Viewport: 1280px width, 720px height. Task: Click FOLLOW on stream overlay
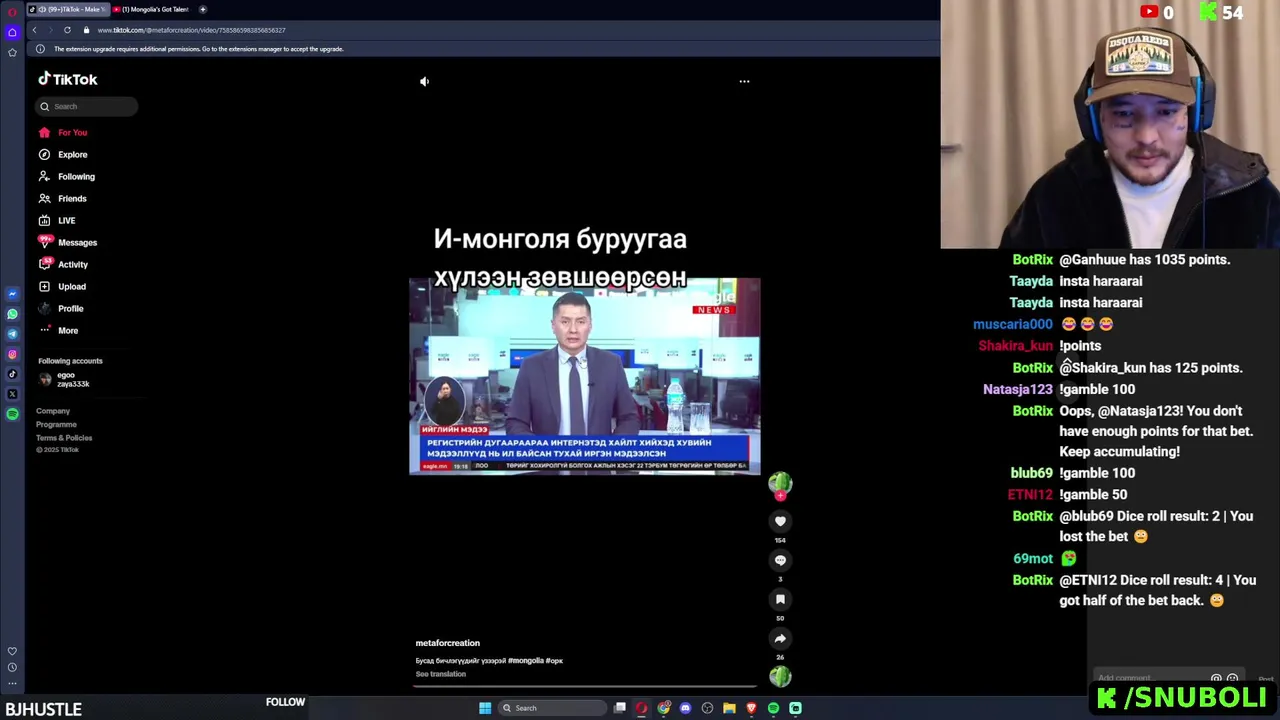click(285, 702)
